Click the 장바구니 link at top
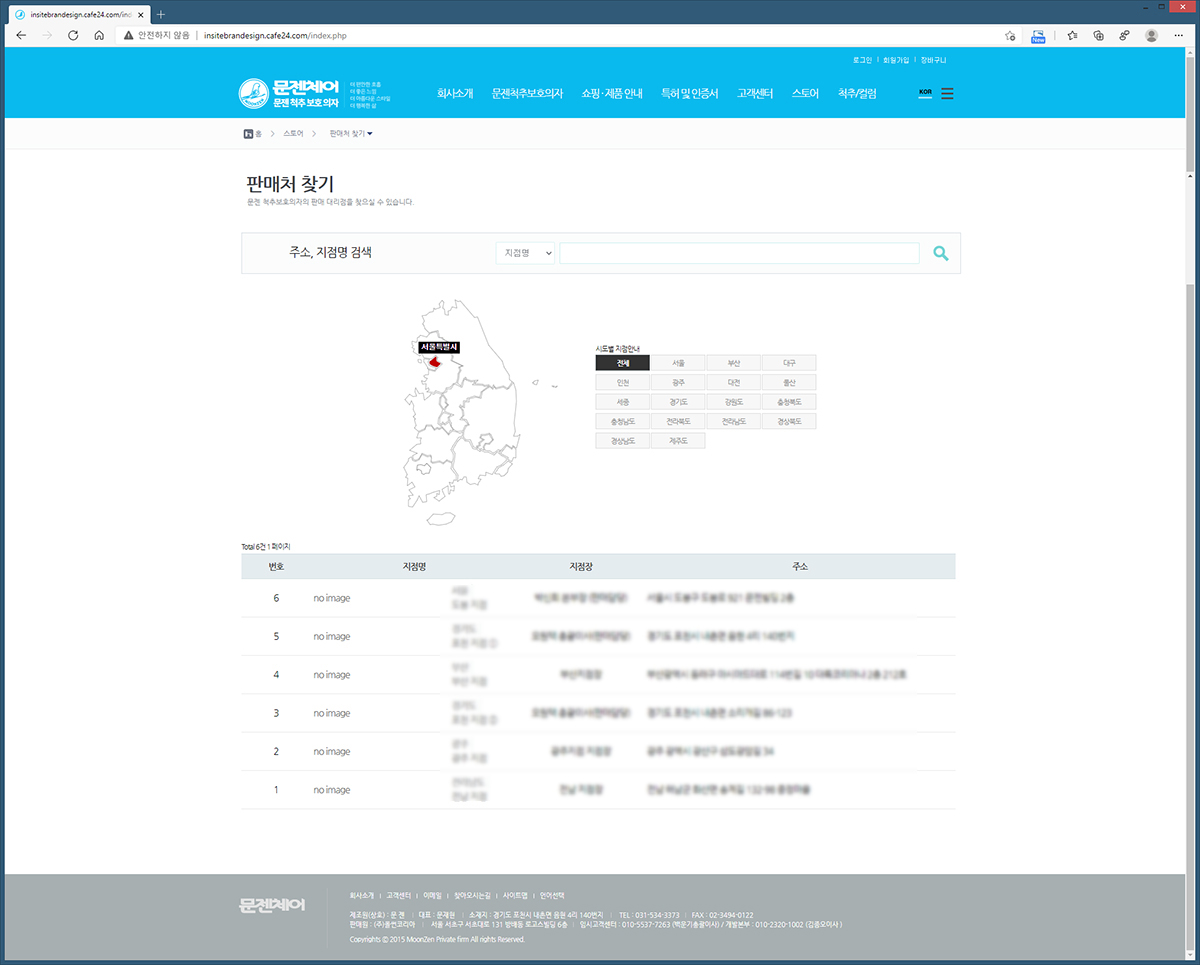This screenshot has width=1200, height=965. (933, 60)
